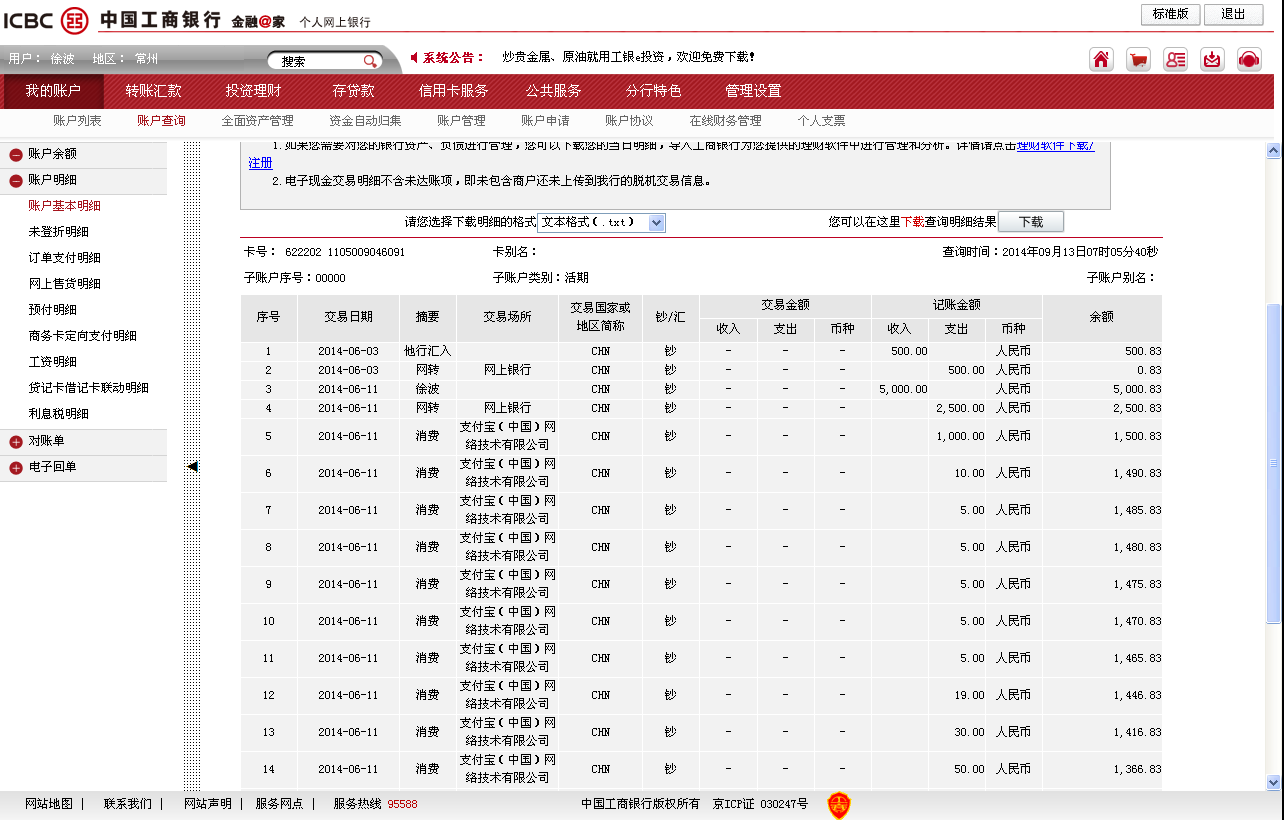
Task: Expand the 电子回单 sidebar section
Action: (16, 468)
